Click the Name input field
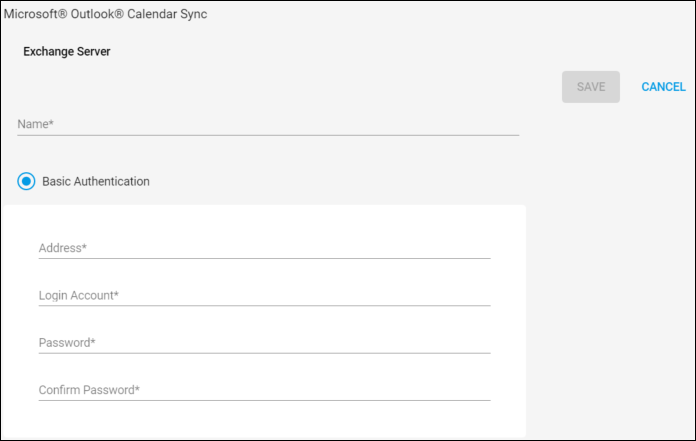Image resolution: width=696 pixels, height=441 pixels. [268, 124]
